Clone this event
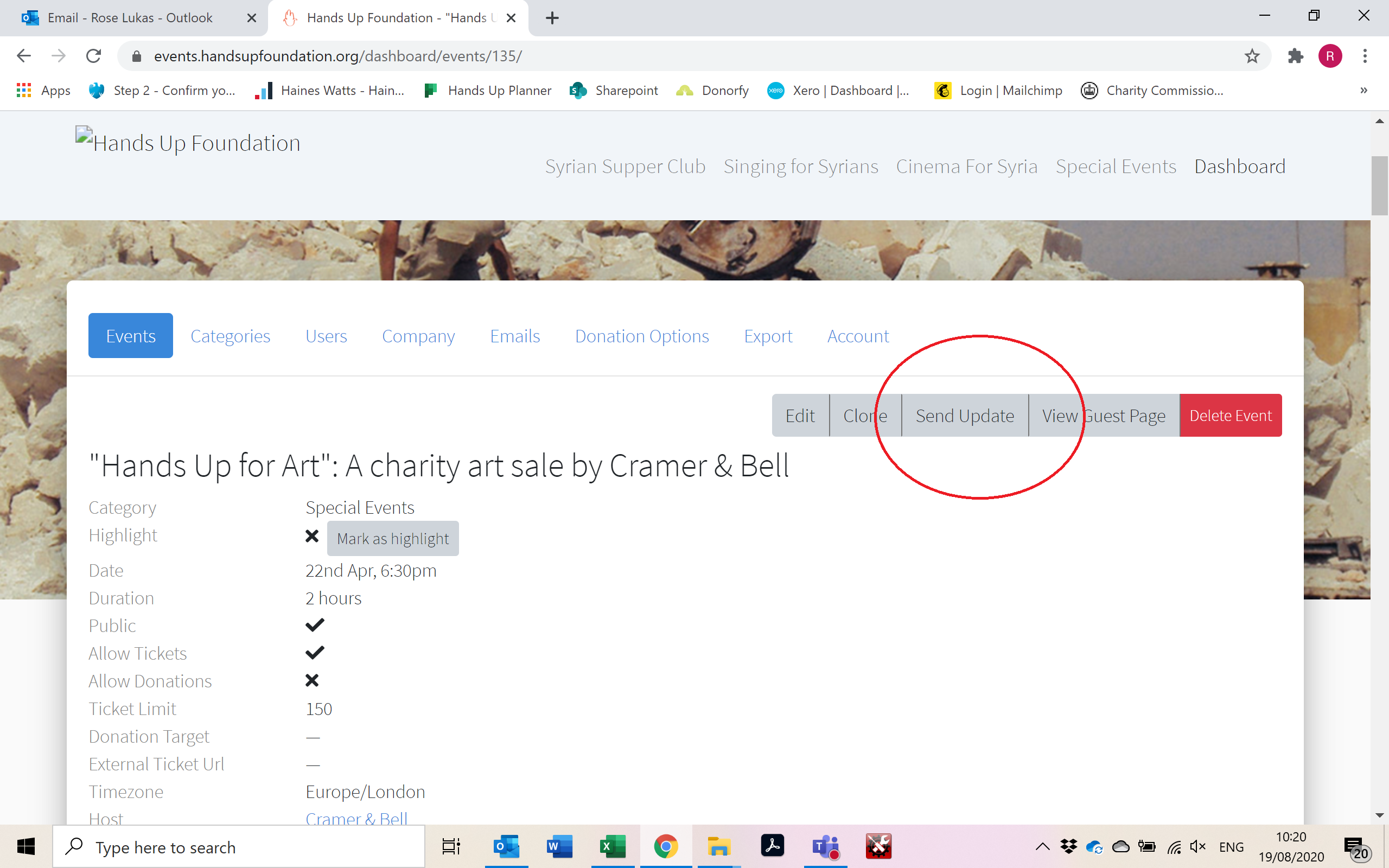The image size is (1389, 868). tap(865, 415)
